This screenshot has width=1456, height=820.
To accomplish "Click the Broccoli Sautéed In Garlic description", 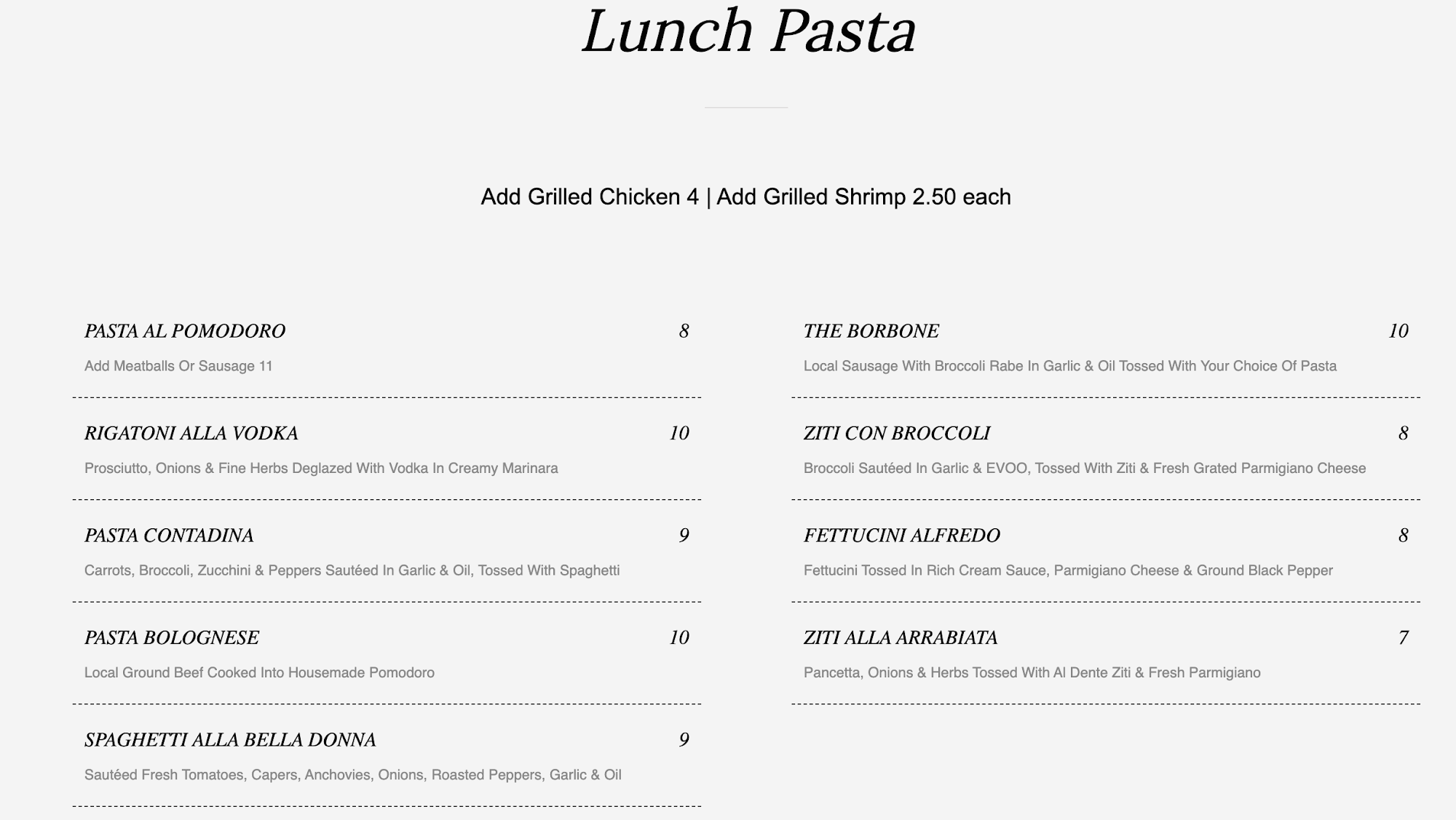I will (1084, 469).
